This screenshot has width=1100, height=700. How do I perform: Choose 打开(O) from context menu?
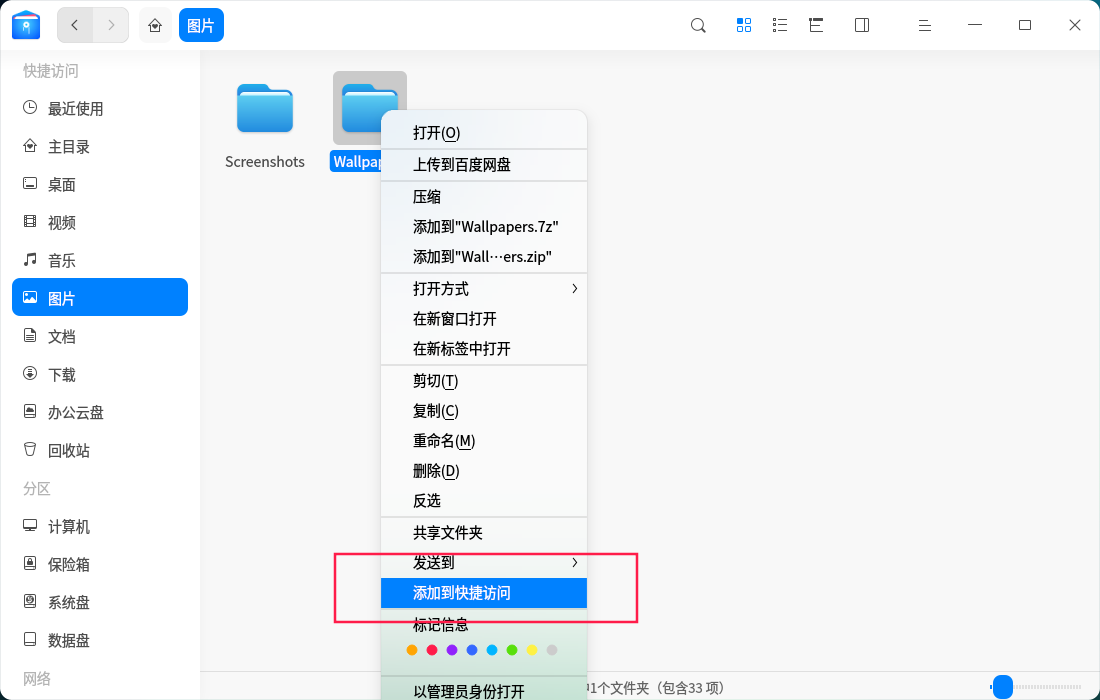(483, 133)
